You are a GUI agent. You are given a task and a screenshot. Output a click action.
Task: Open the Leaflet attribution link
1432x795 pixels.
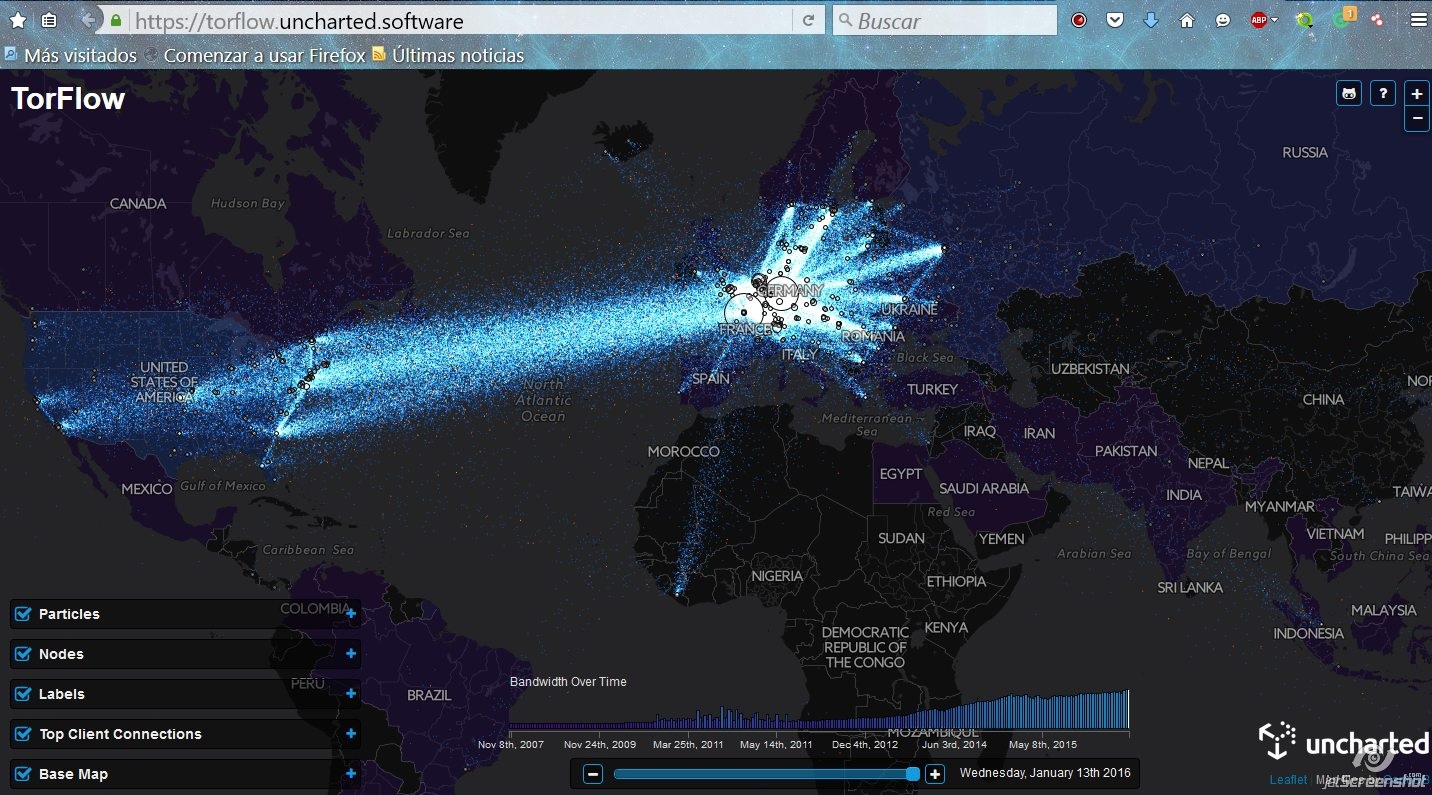(1288, 780)
